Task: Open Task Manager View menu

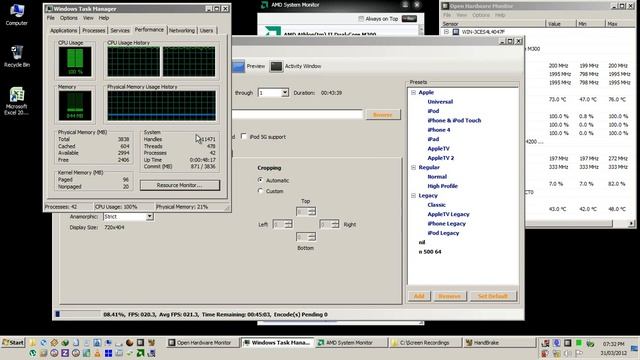Action: 88,18
